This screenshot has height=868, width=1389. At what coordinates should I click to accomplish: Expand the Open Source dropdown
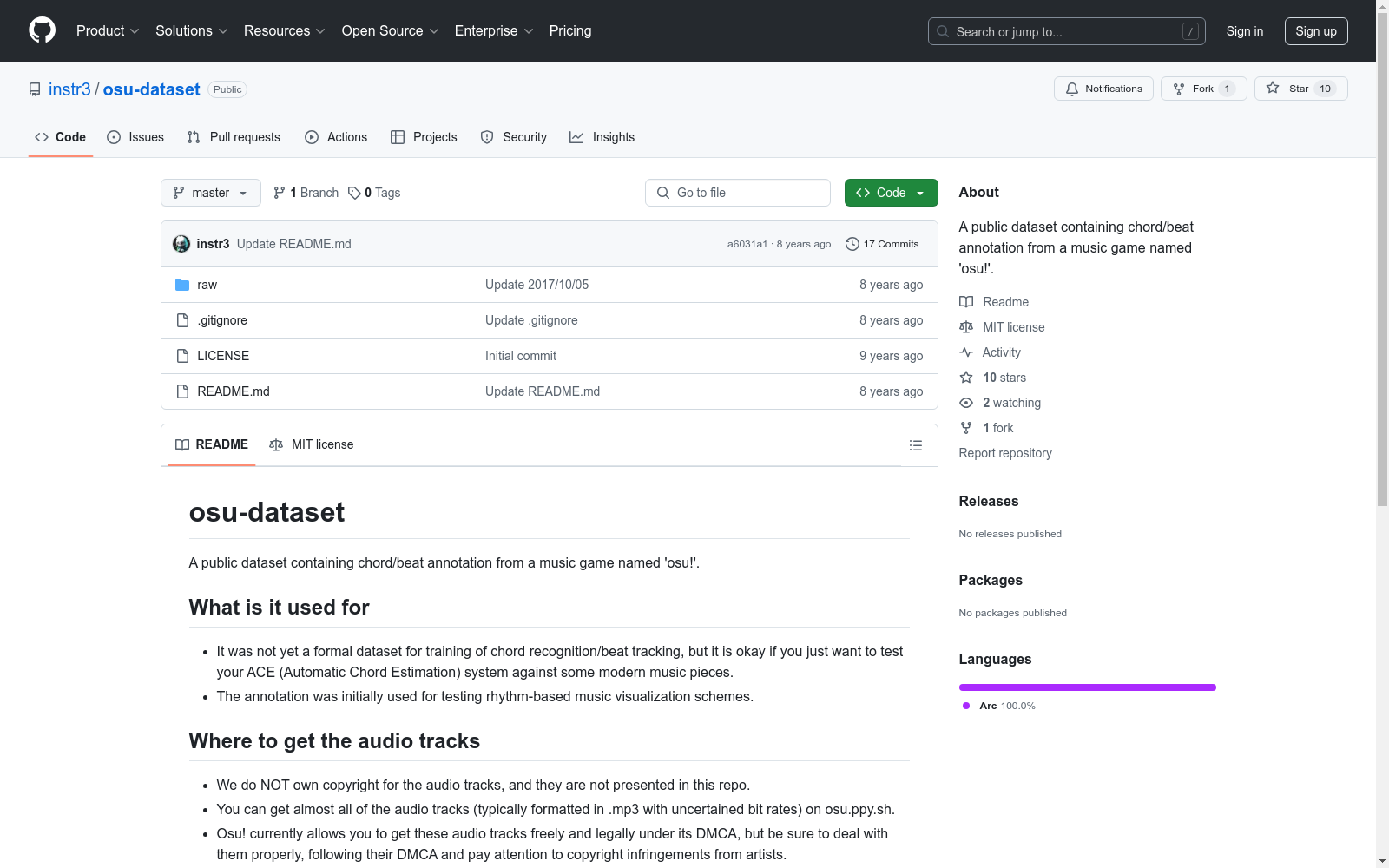pos(391,30)
